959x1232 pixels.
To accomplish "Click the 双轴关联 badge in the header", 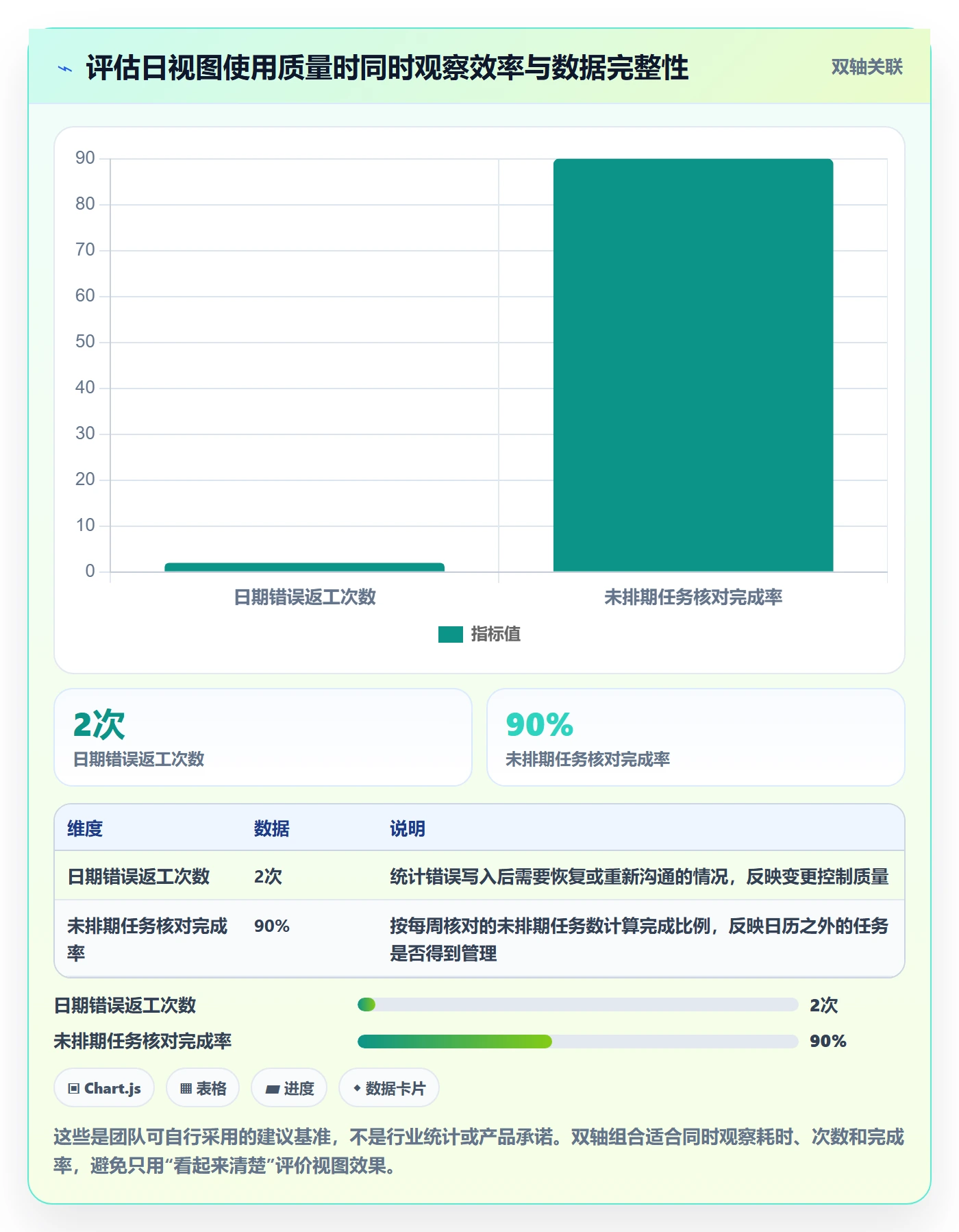I will coord(867,67).
